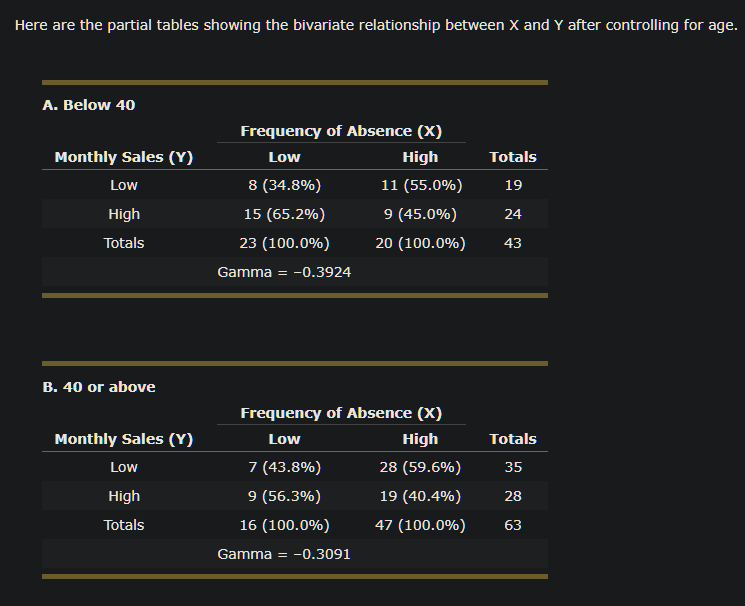Click 'Monthly Sales (Y)' header in Below 40 table

coord(124,157)
